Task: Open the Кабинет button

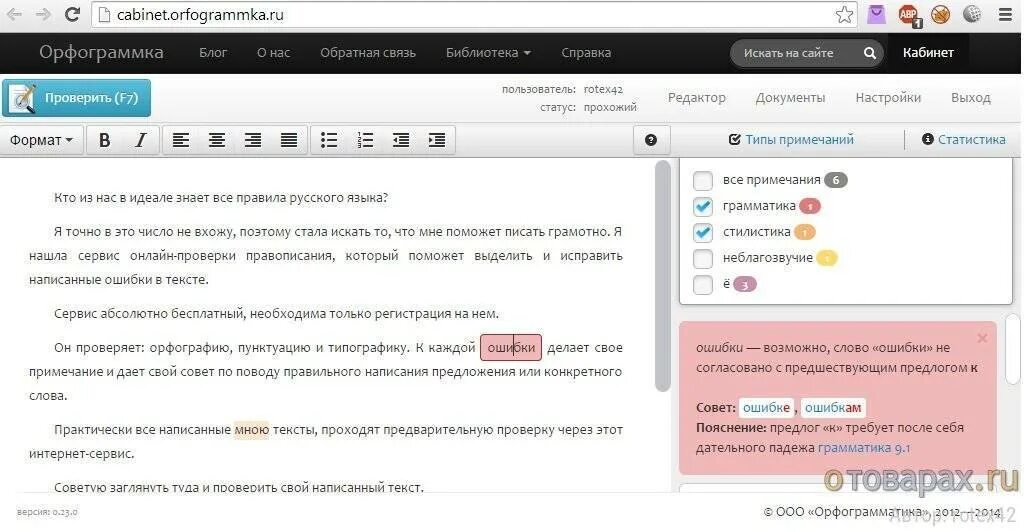Action: 928,53
